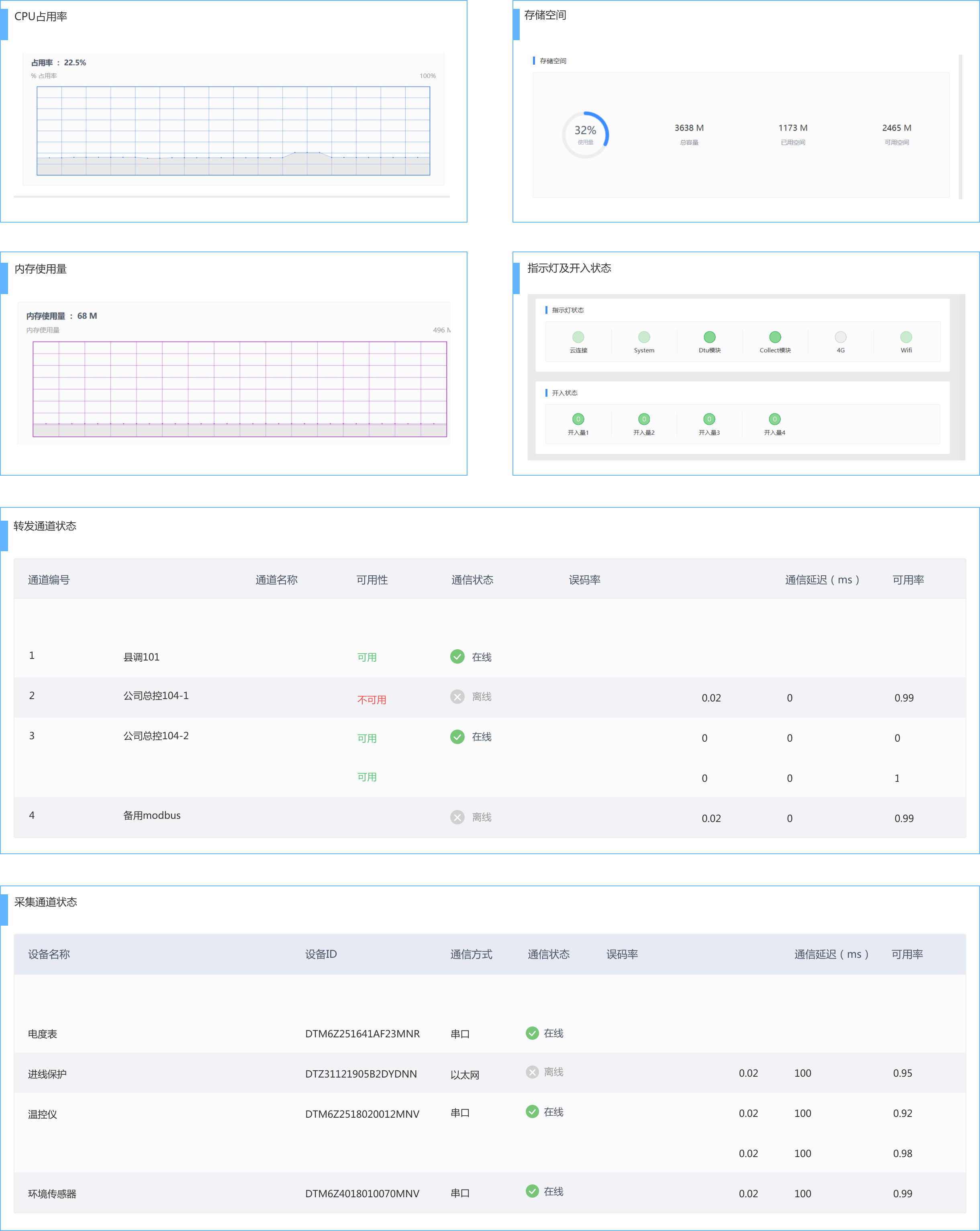Image resolution: width=980 pixels, height=1231 pixels.
Task: Select the 县调101 channel name
Action: 141,657
